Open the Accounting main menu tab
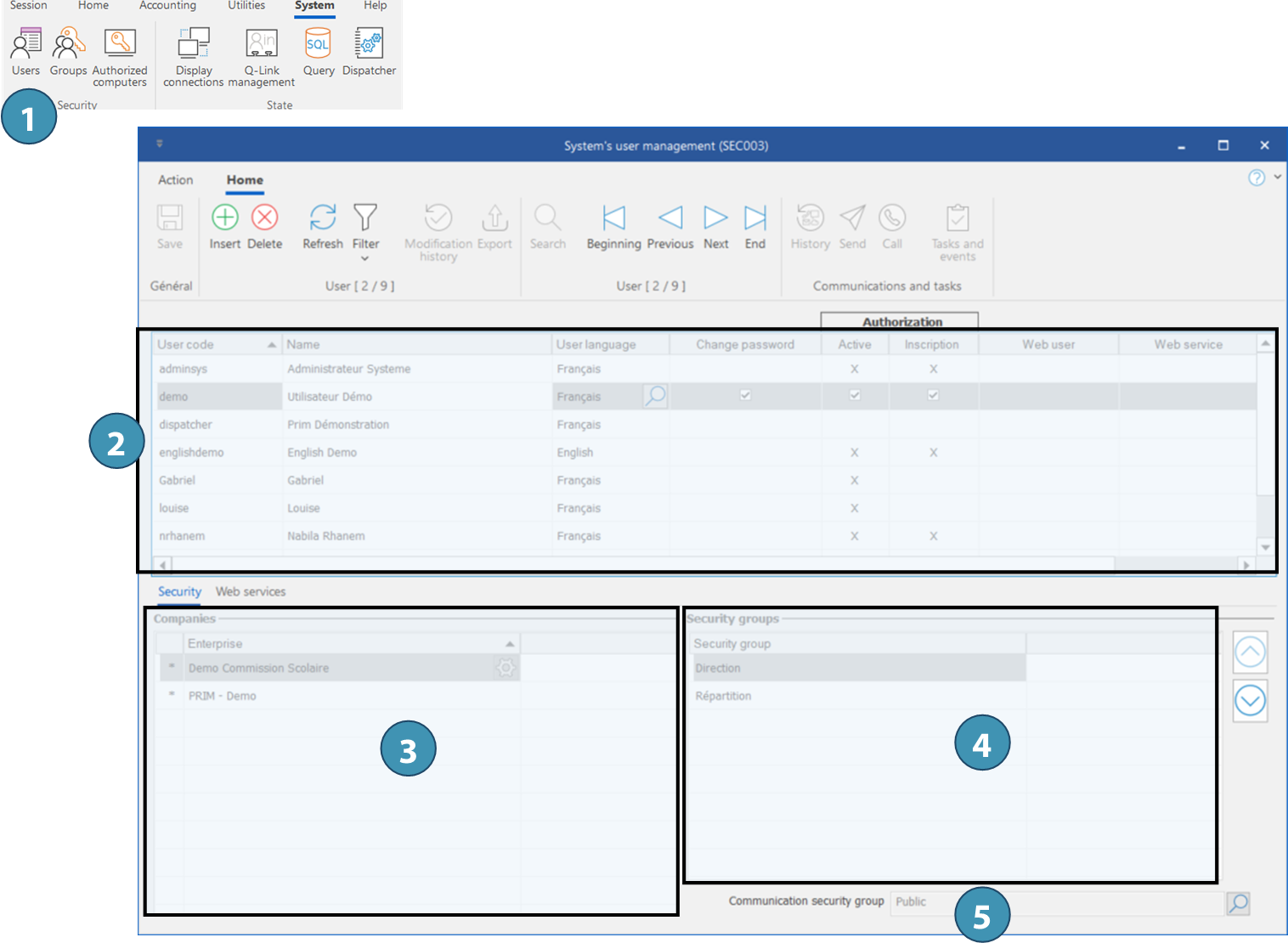This screenshot has height=943, width=1288. pyautogui.click(x=167, y=6)
